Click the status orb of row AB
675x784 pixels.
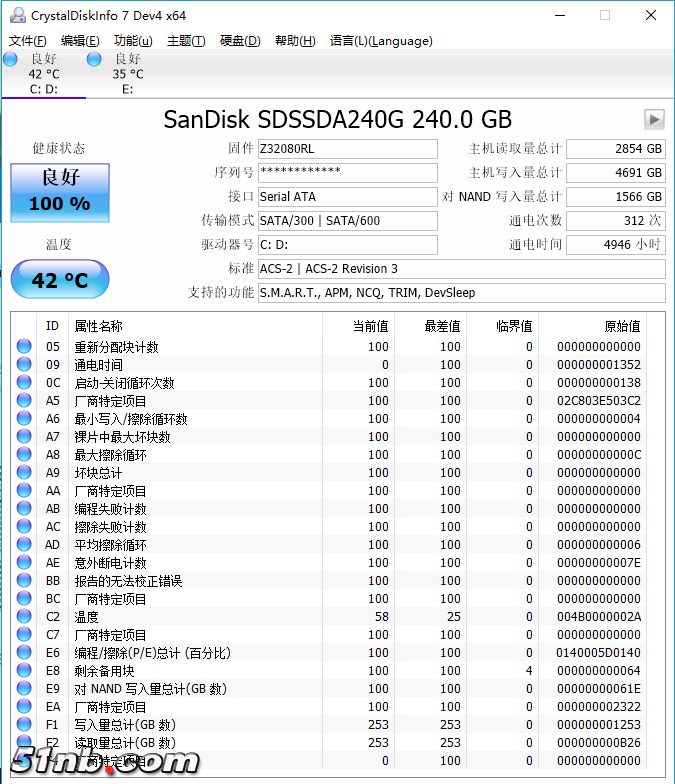click(24, 508)
